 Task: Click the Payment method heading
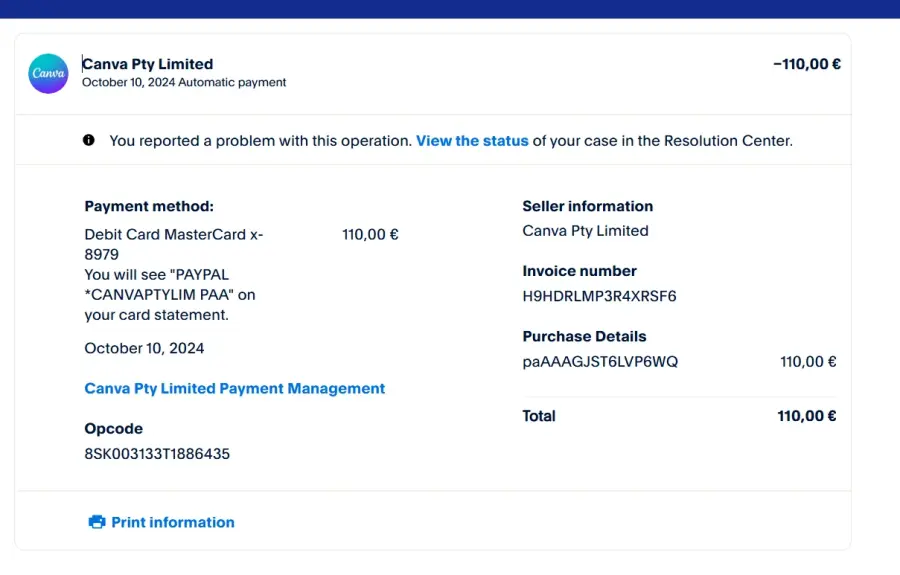coord(149,206)
